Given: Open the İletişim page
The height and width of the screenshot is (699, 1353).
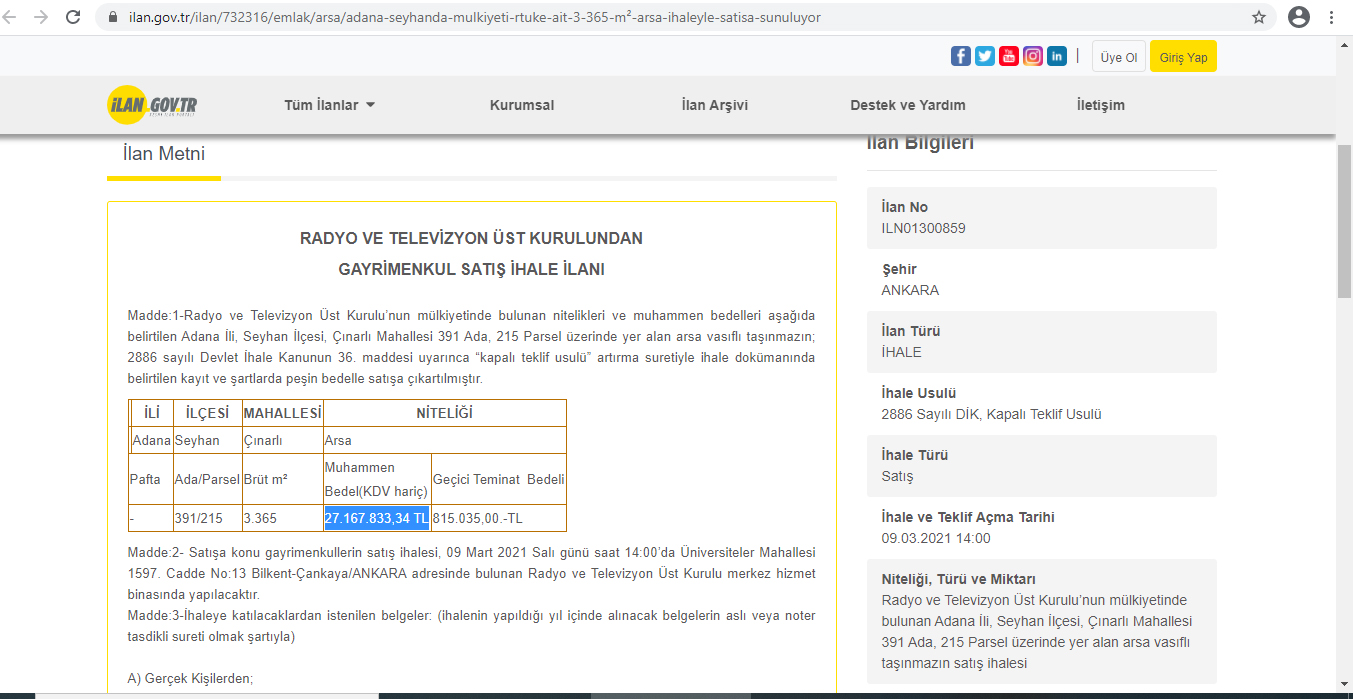Looking at the screenshot, I should tap(1100, 105).
